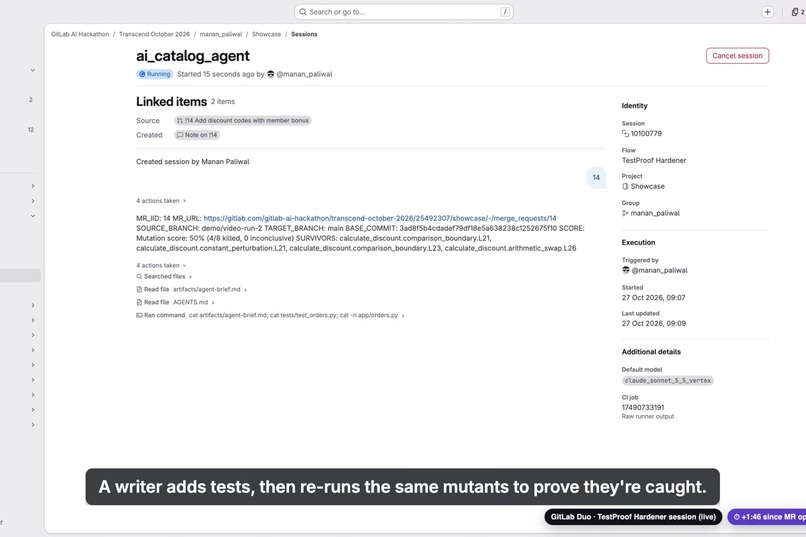Open the Note on !14 chip

[197, 135]
